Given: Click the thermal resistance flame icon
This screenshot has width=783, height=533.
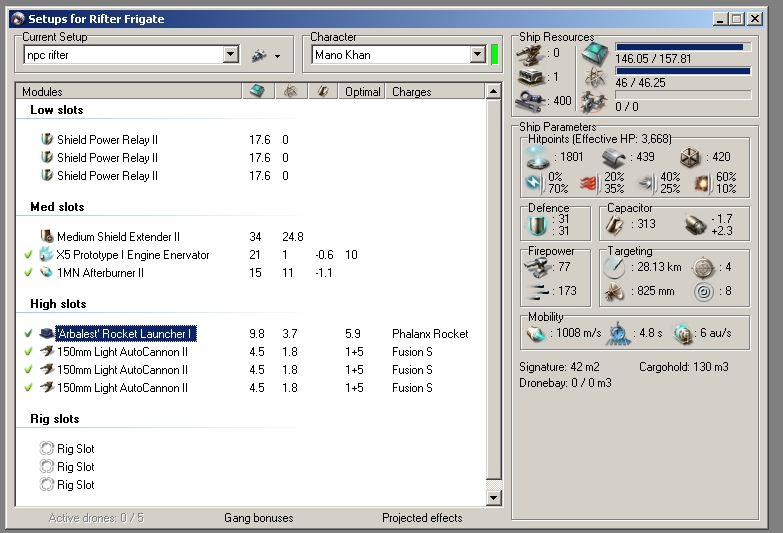Looking at the screenshot, I should click(590, 183).
